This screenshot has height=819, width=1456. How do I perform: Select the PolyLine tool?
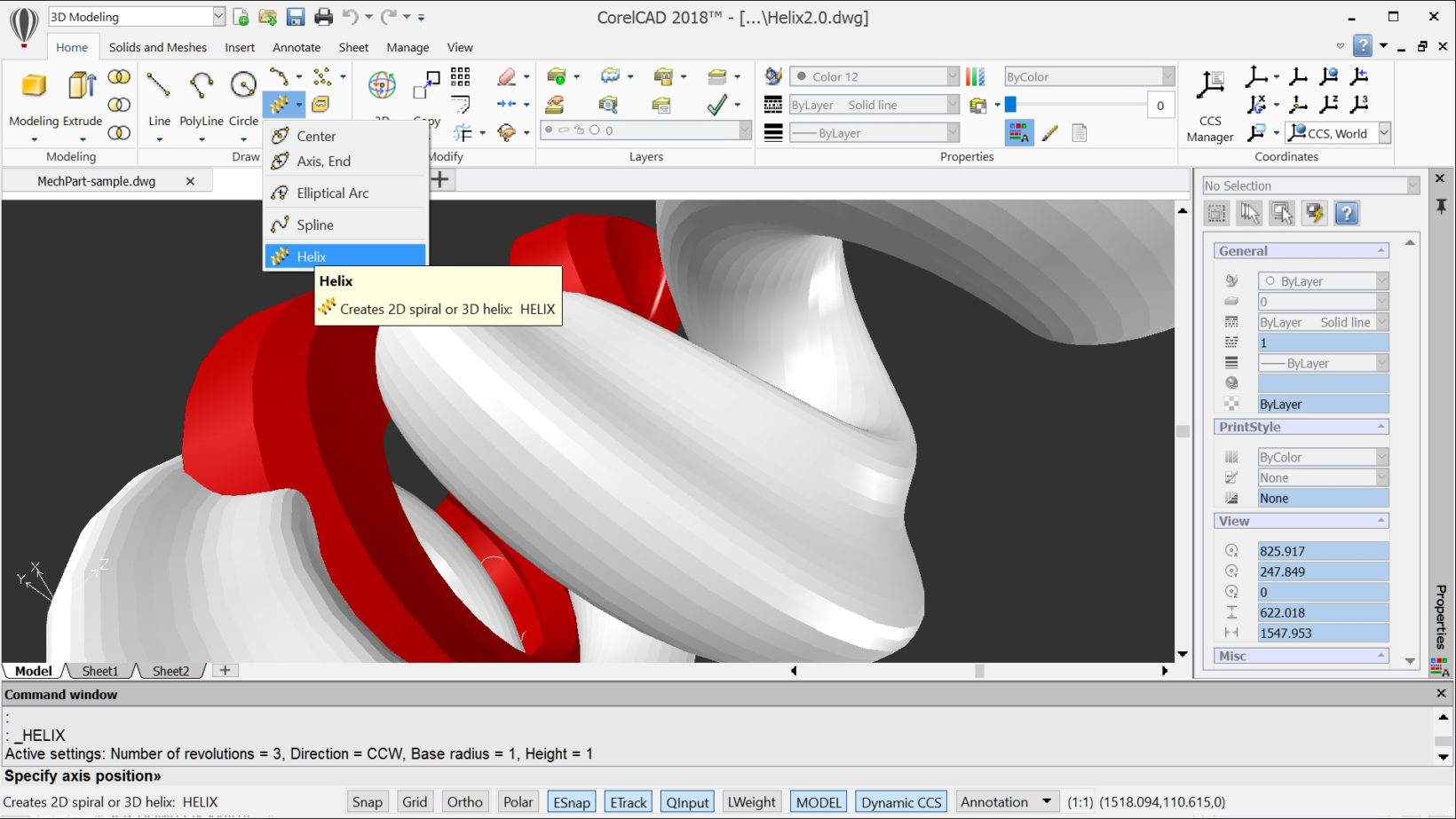point(202,87)
